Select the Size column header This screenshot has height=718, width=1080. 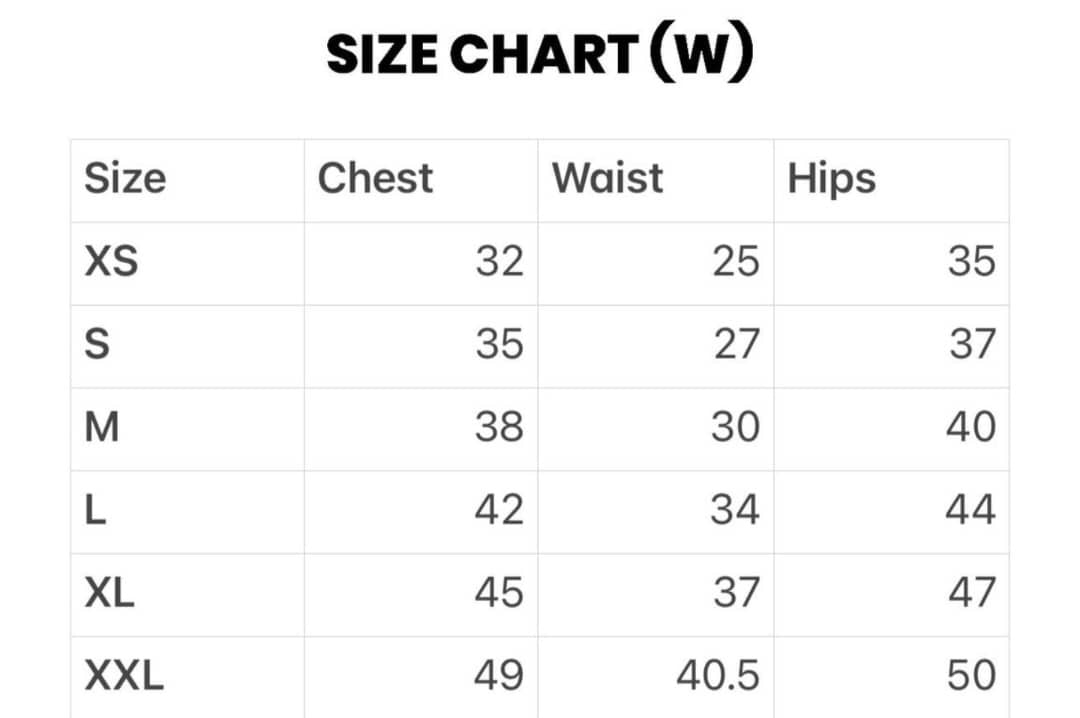pyautogui.click(x=125, y=179)
